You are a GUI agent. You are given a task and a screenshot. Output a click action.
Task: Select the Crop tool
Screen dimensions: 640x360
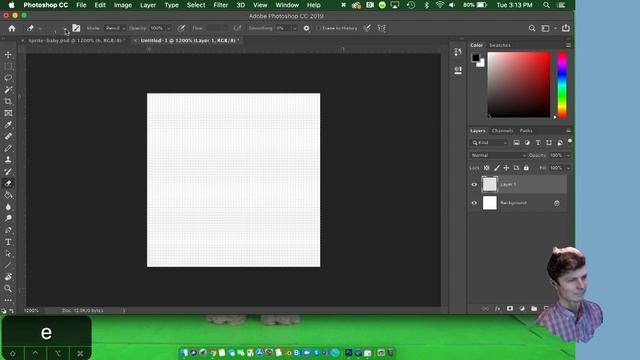[8, 101]
